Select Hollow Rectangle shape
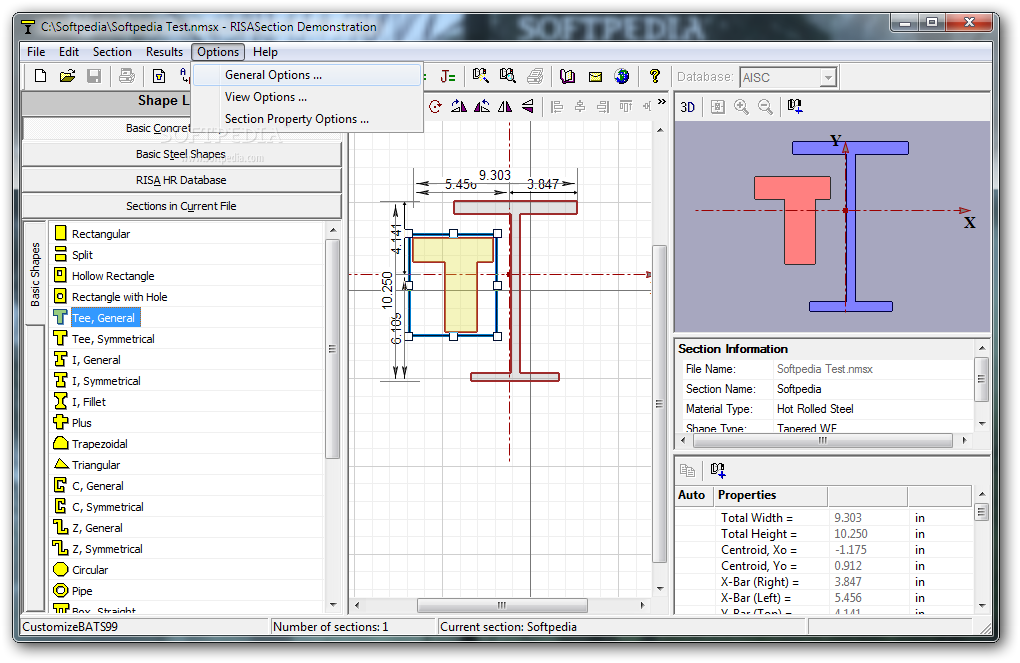 pyautogui.click(x=113, y=276)
